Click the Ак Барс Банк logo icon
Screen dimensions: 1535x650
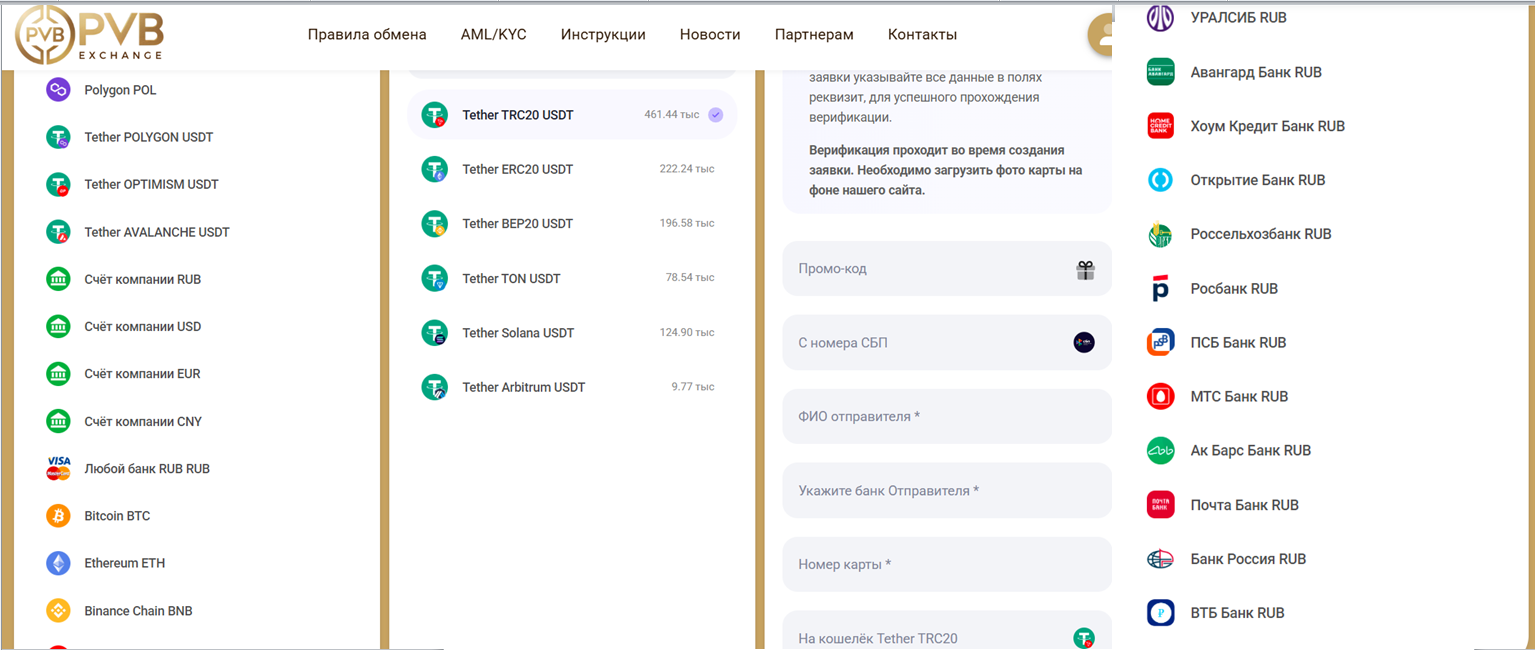pos(1160,450)
